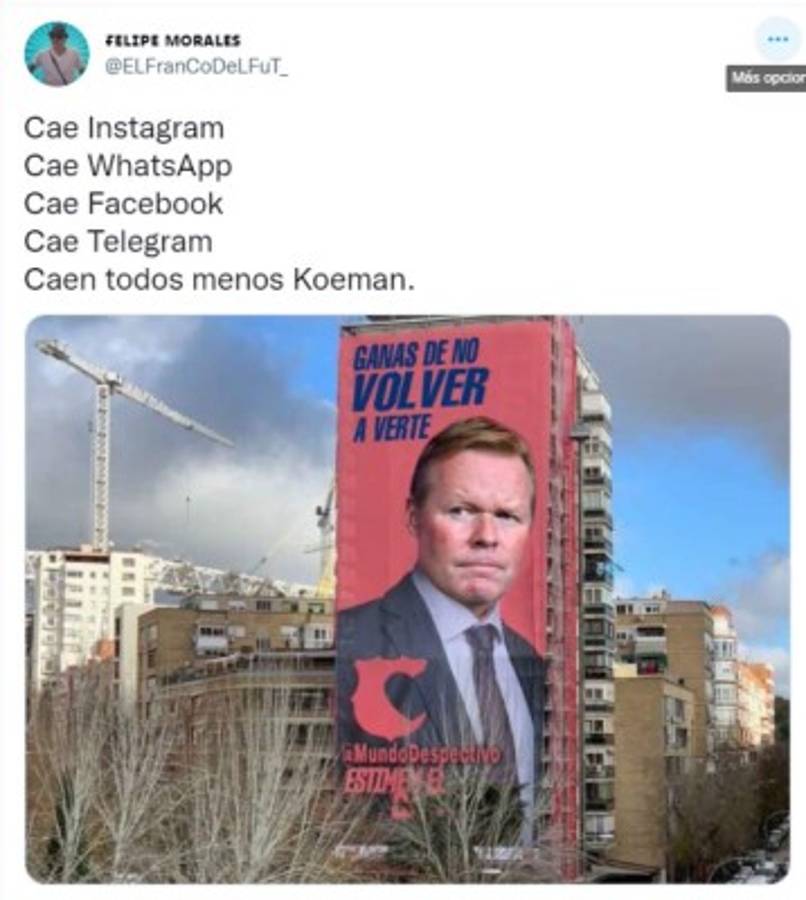Click the "Más opciones" tooltip label
806x900 pixels.
coord(766,79)
